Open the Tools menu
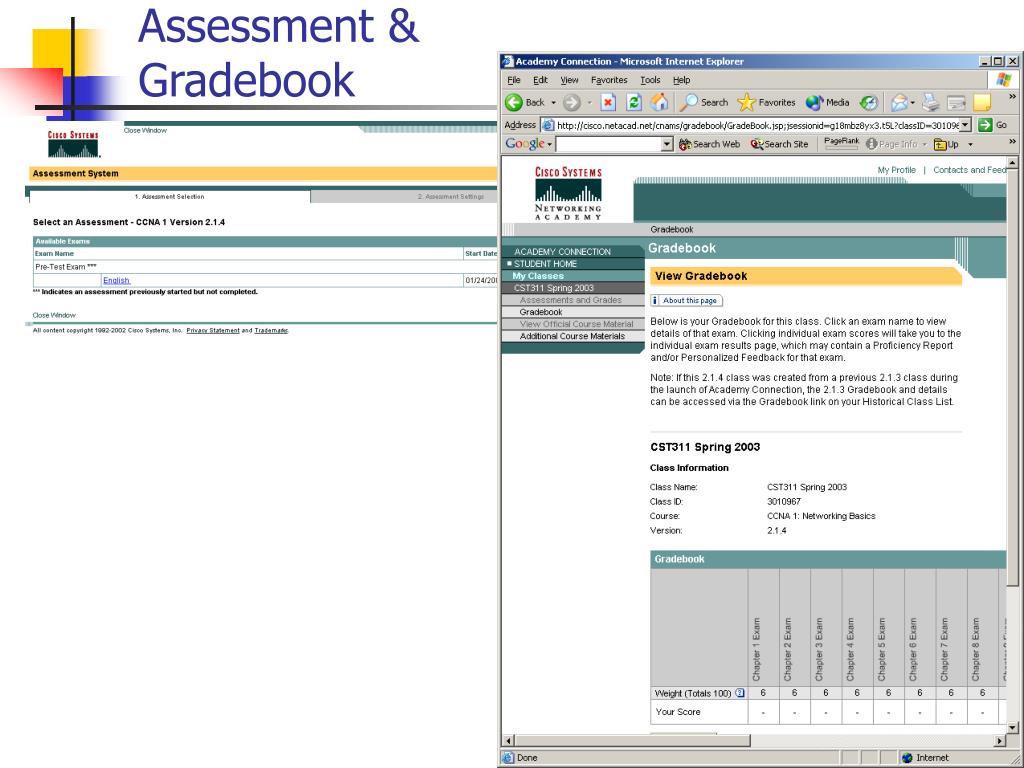 [650, 80]
